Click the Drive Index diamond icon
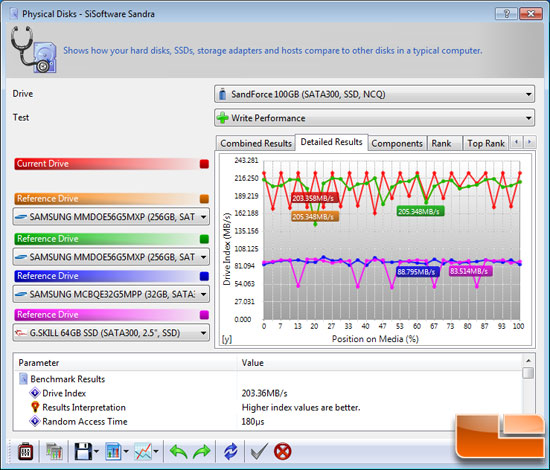 click(x=35, y=393)
